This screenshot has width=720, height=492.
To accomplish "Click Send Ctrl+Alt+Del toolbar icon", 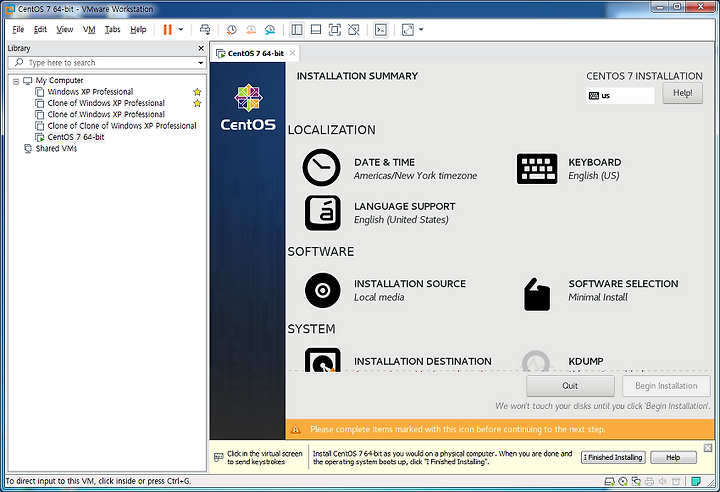I will click(205, 30).
